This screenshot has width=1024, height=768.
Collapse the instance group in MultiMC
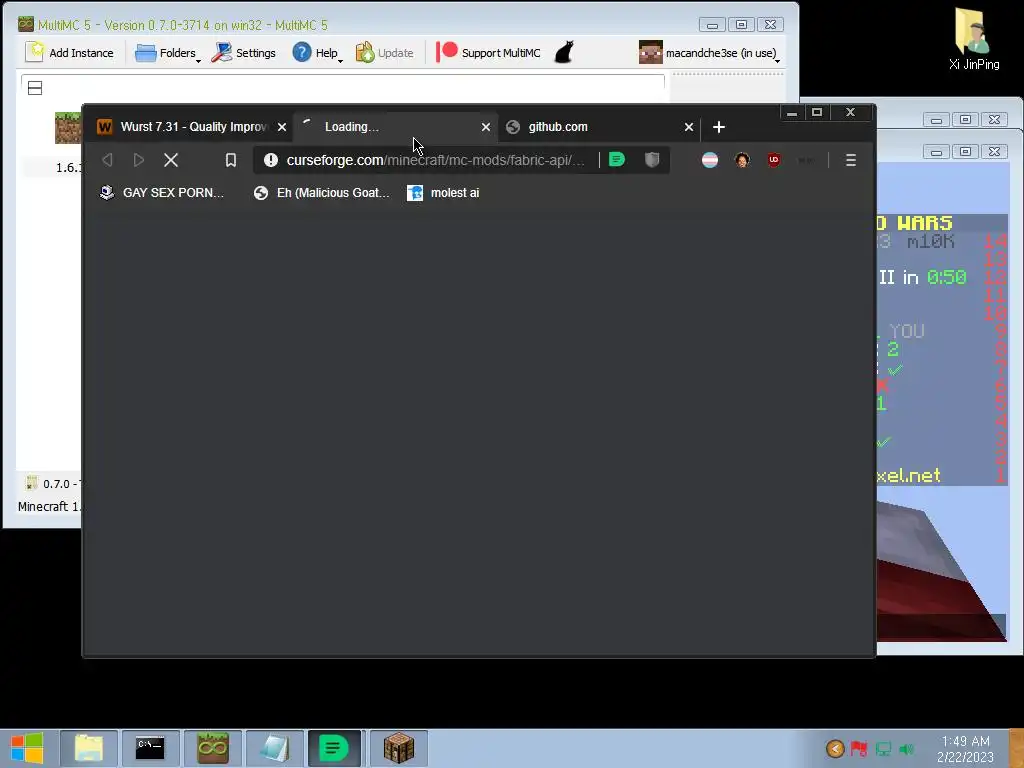(x=35, y=88)
